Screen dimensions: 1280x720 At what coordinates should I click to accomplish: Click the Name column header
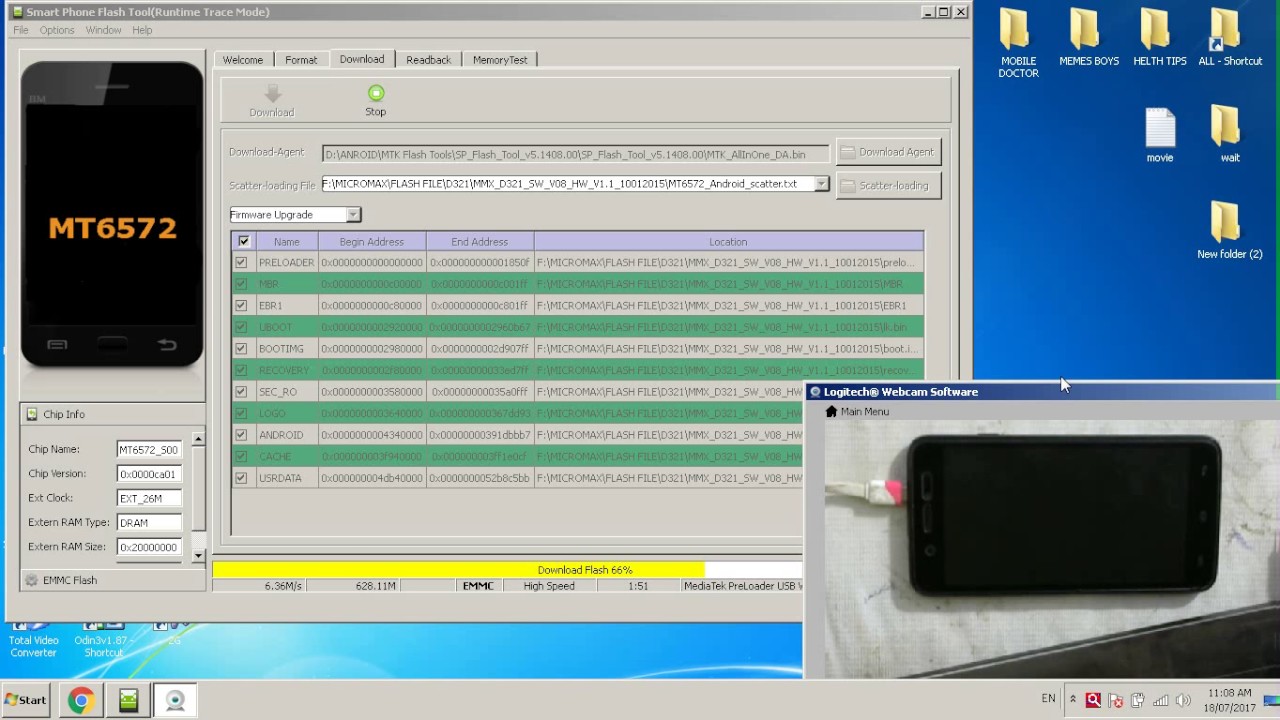(287, 242)
